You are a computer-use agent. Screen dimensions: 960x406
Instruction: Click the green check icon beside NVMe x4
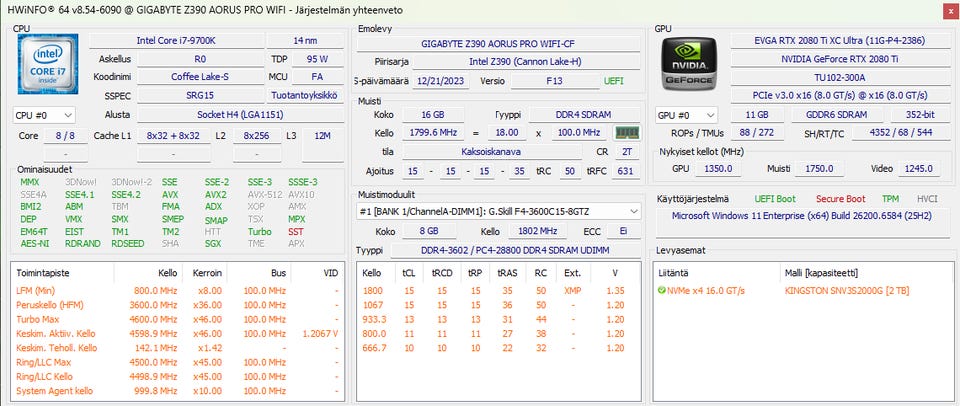(661, 291)
